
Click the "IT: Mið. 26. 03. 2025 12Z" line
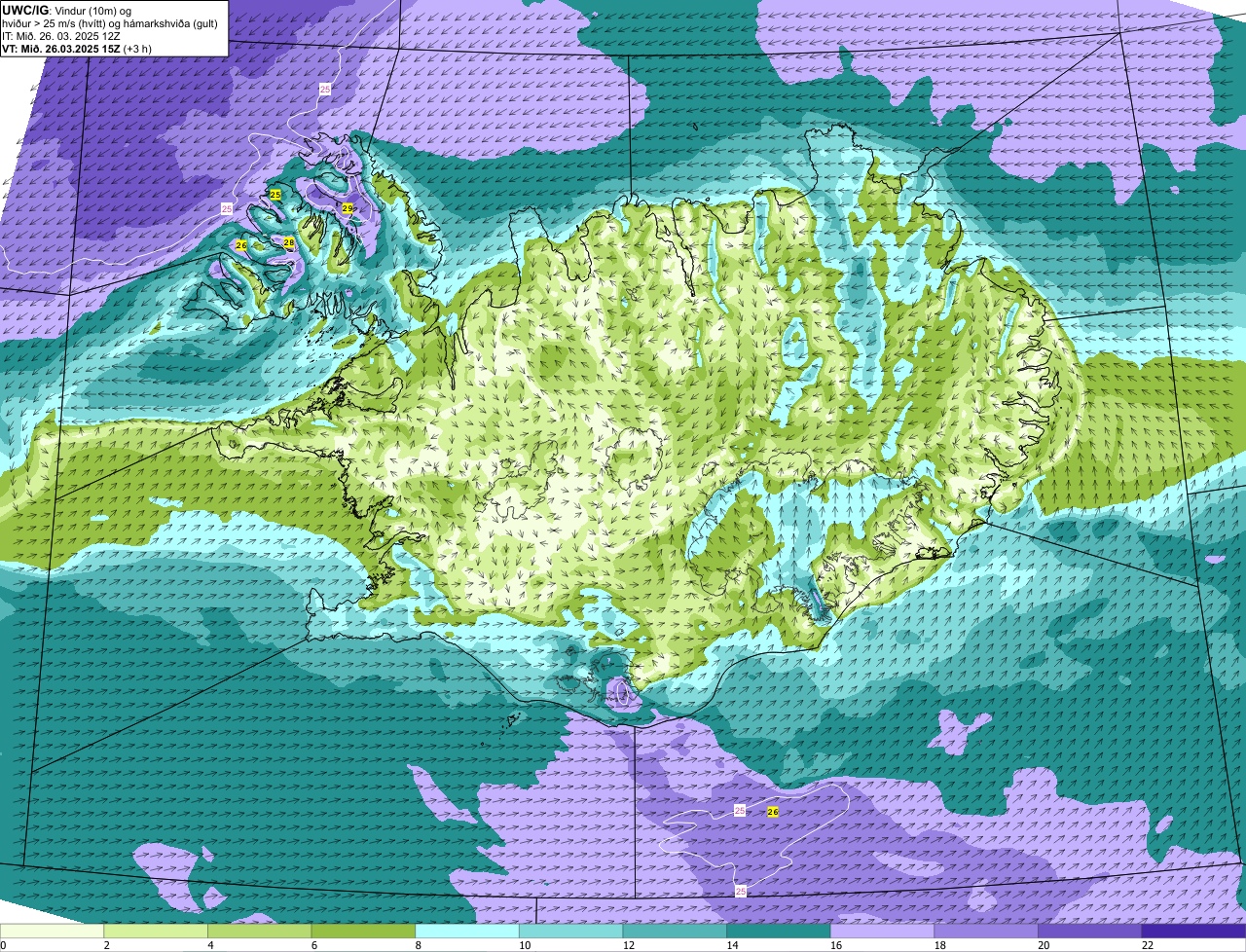[x=61, y=36]
